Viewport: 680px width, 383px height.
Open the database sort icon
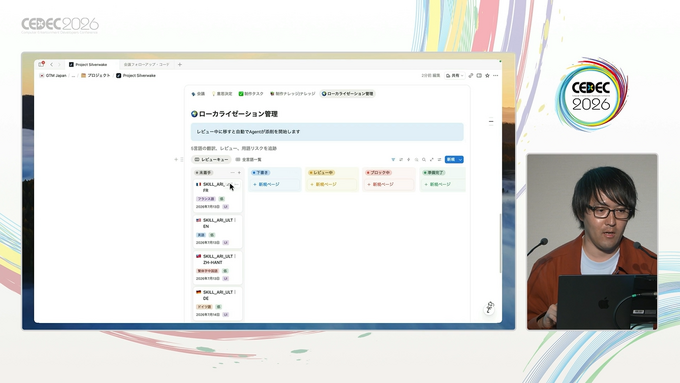pos(401,160)
